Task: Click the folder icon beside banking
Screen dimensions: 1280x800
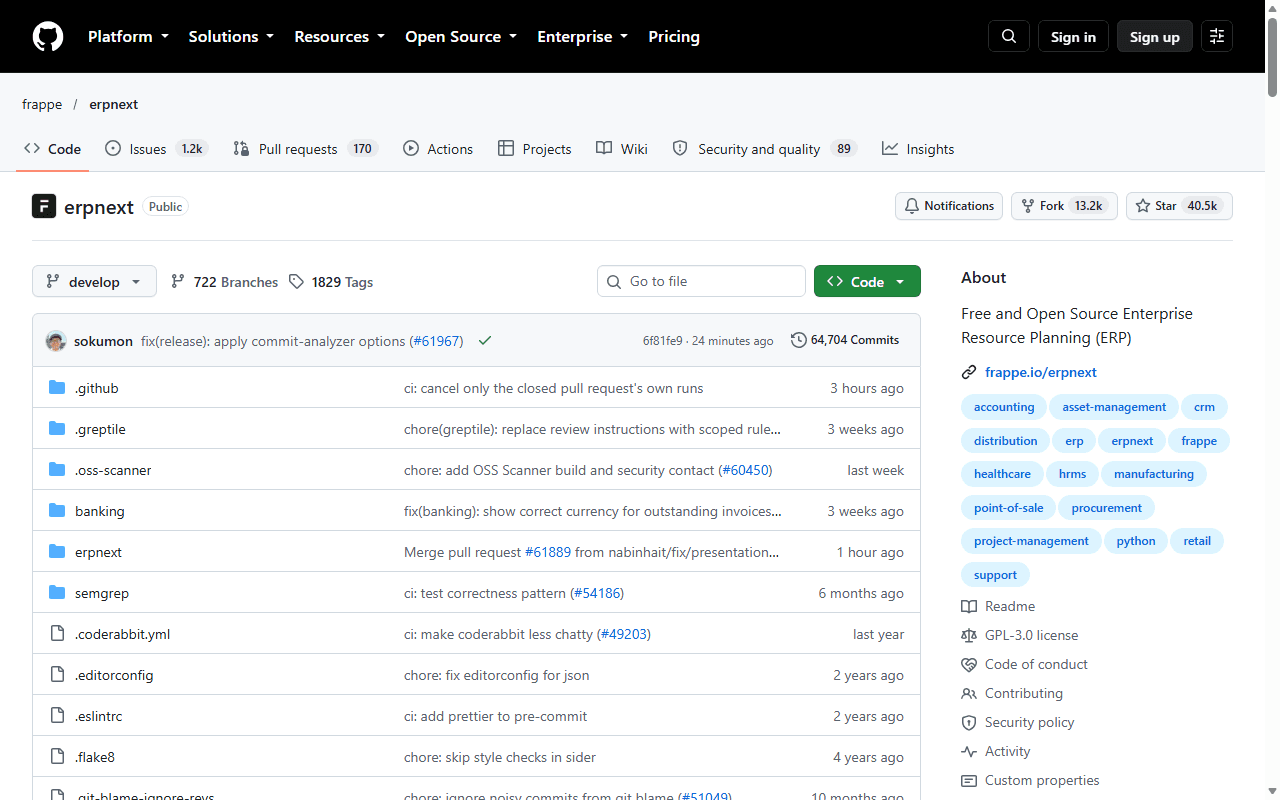Action: 57,511
